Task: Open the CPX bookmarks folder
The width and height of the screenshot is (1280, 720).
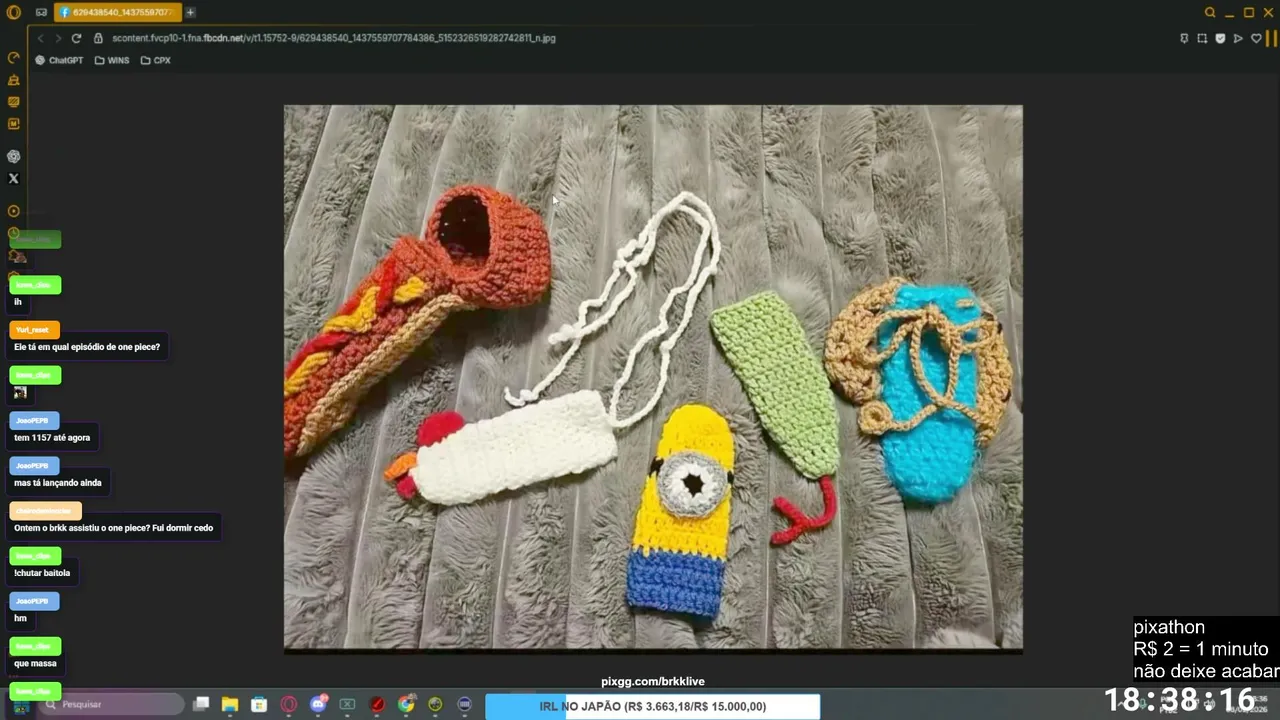Action: click(156, 60)
